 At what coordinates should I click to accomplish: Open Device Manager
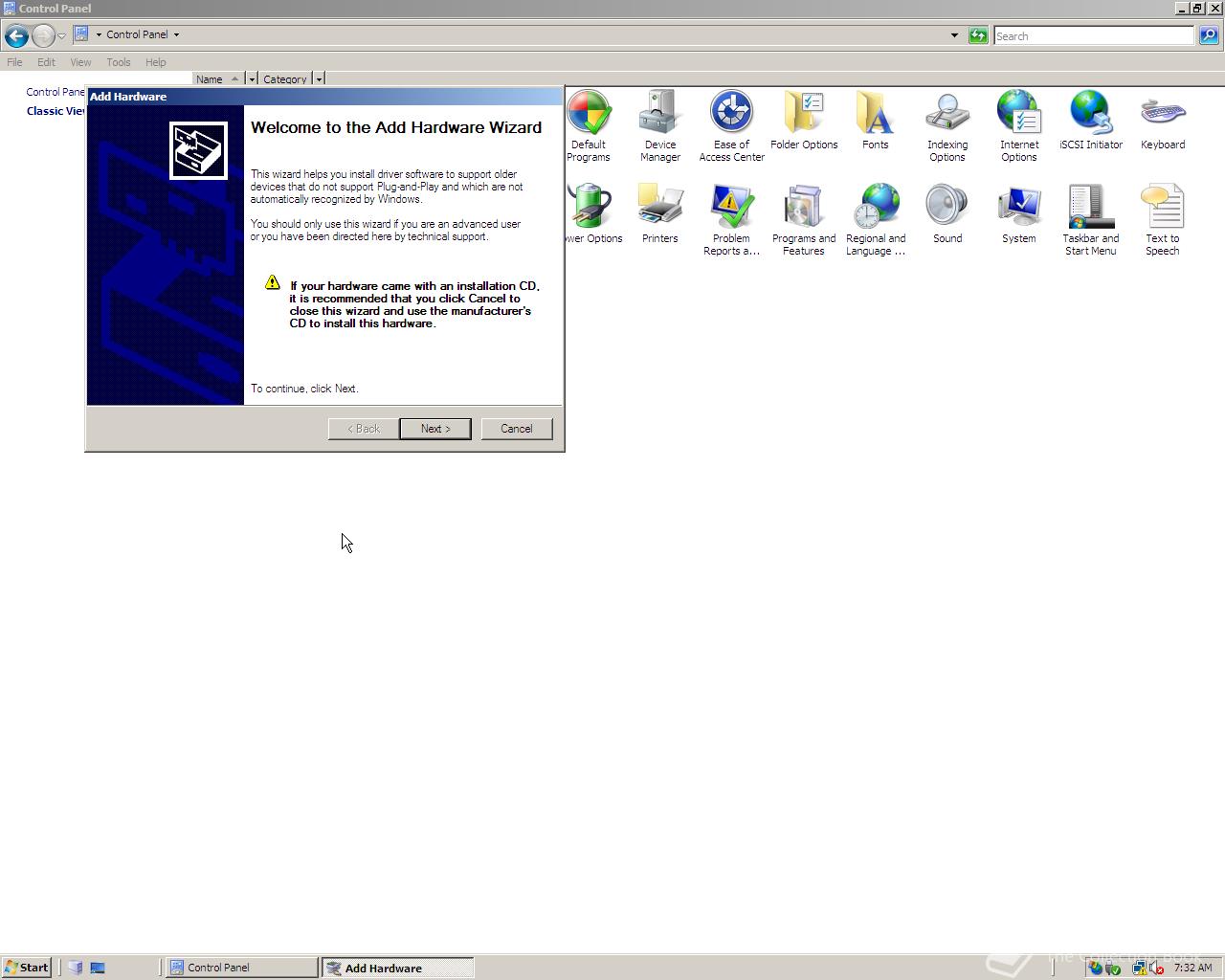660,125
